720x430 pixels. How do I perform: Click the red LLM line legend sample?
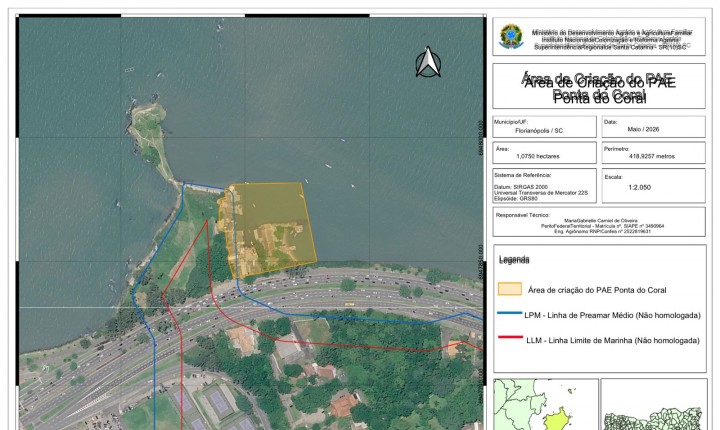coord(511,337)
